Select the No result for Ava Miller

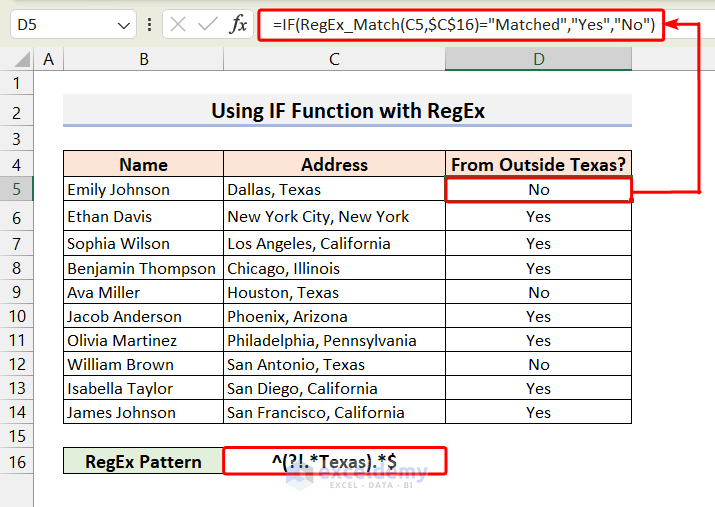(x=539, y=292)
